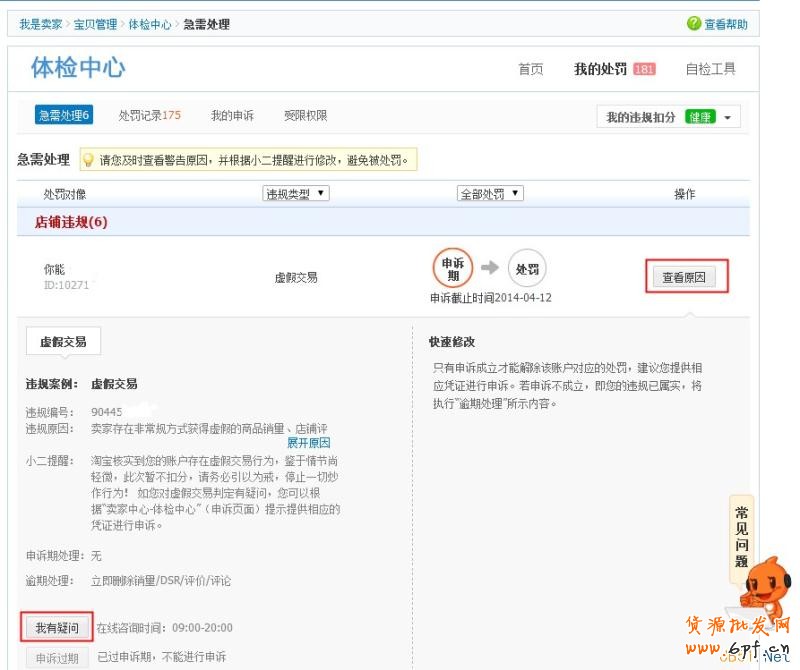The width and height of the screenshot is (800, 670).
Task: Click the green 健康 status badge
Action: 700,117
